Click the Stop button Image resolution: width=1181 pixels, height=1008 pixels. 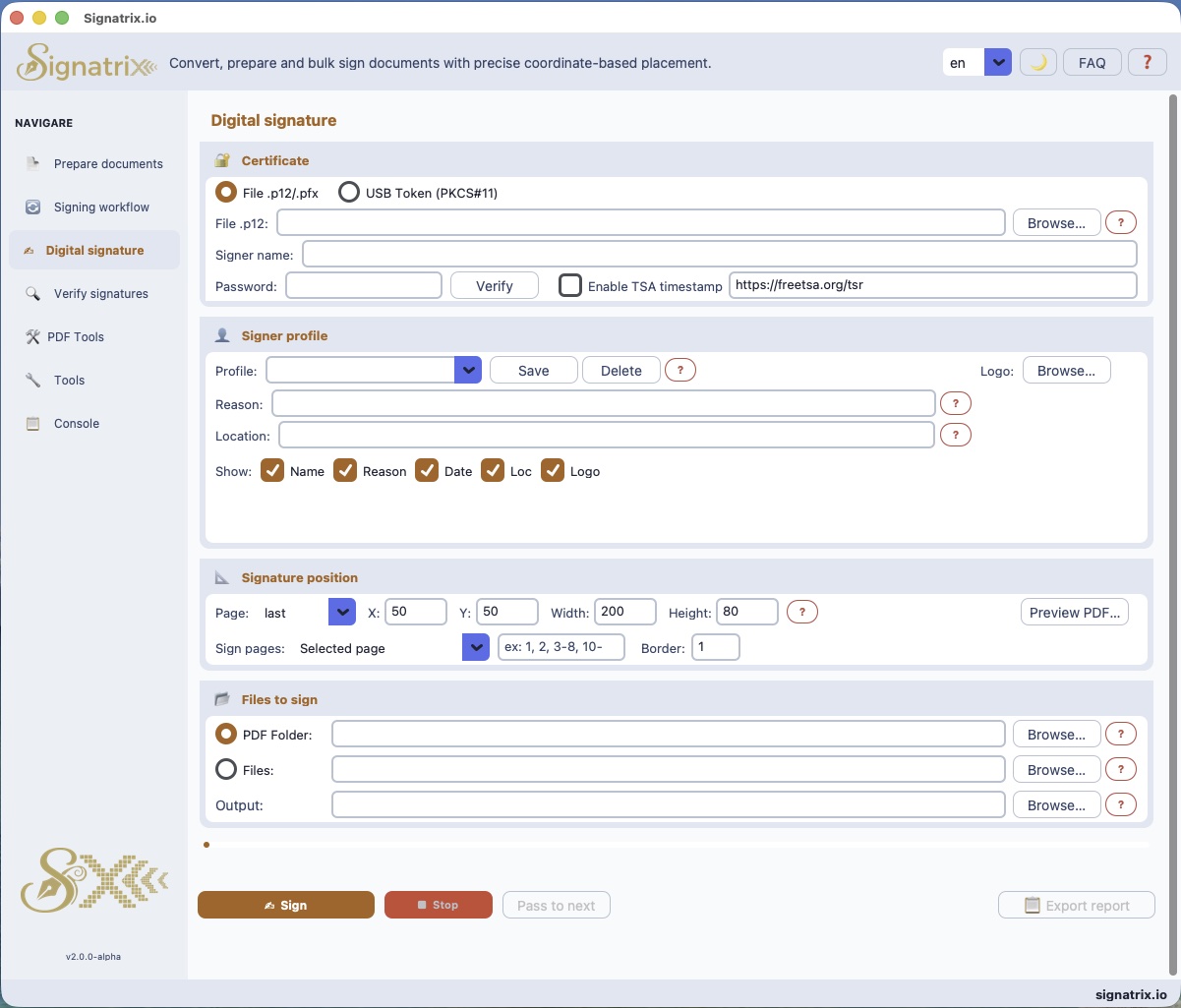pos(438,904)
